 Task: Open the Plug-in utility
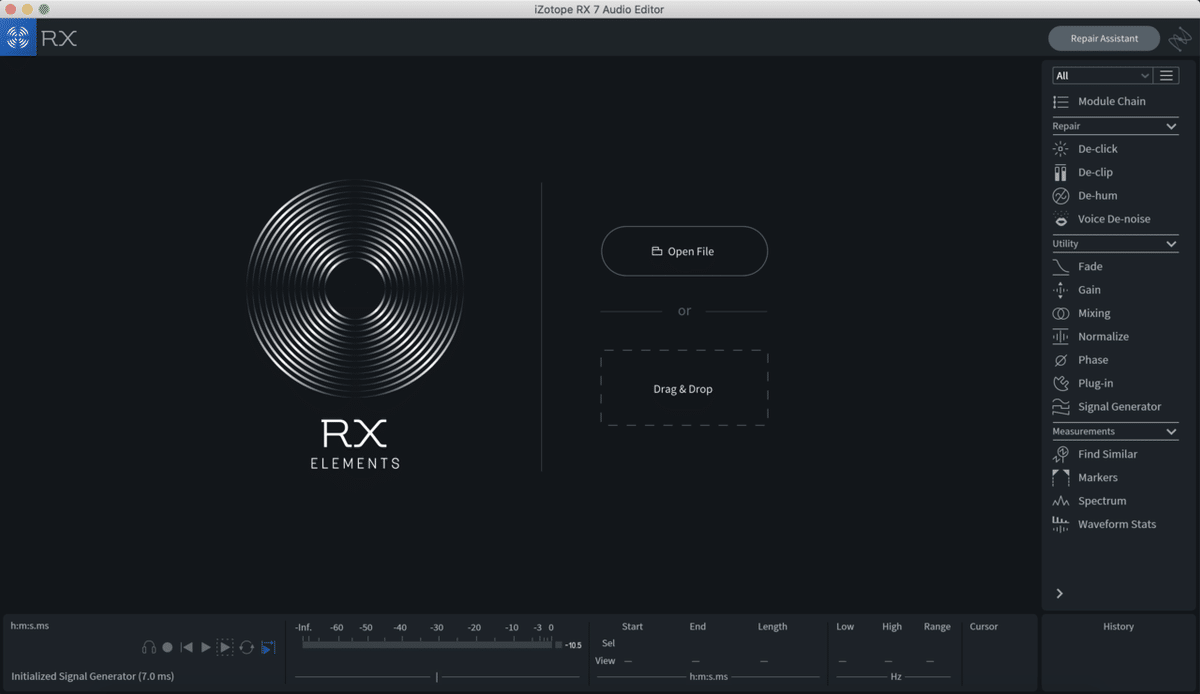[1095, 383]
